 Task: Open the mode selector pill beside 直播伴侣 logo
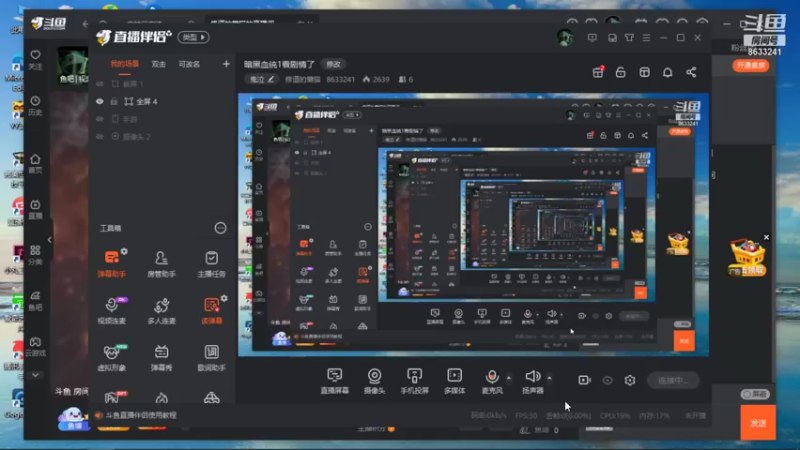(x=193, y=37)
